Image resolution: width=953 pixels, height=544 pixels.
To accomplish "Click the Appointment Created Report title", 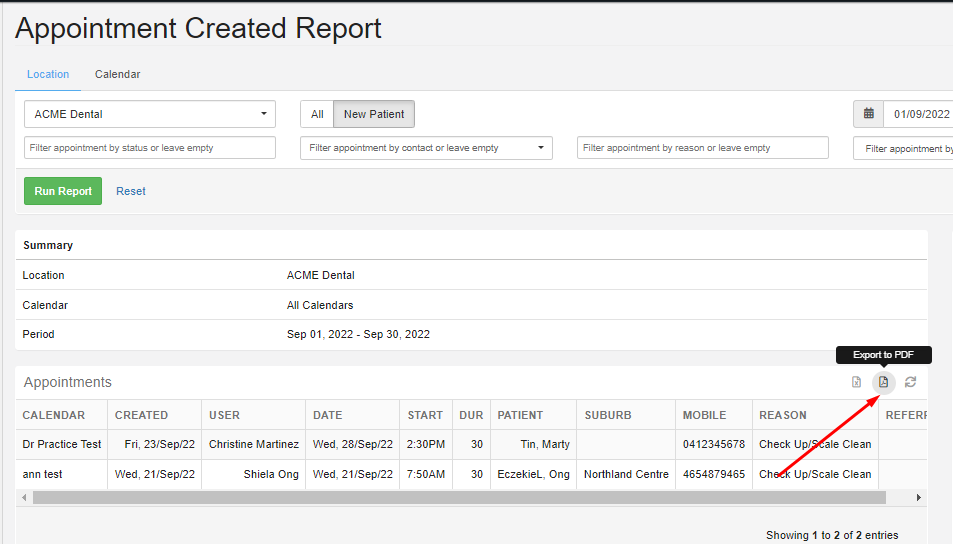I will 198,29.
